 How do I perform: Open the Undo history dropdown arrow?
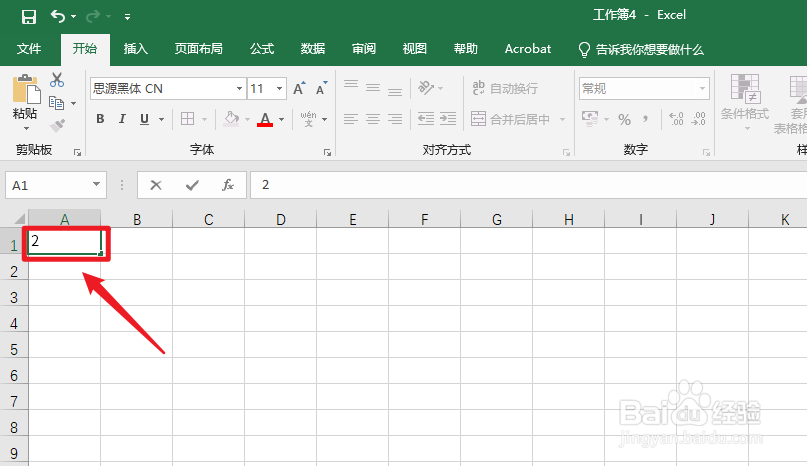74,17
